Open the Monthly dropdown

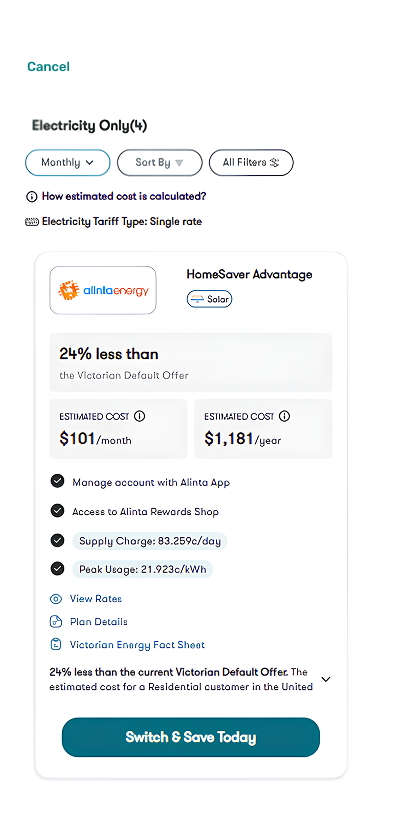coord(68,163)
